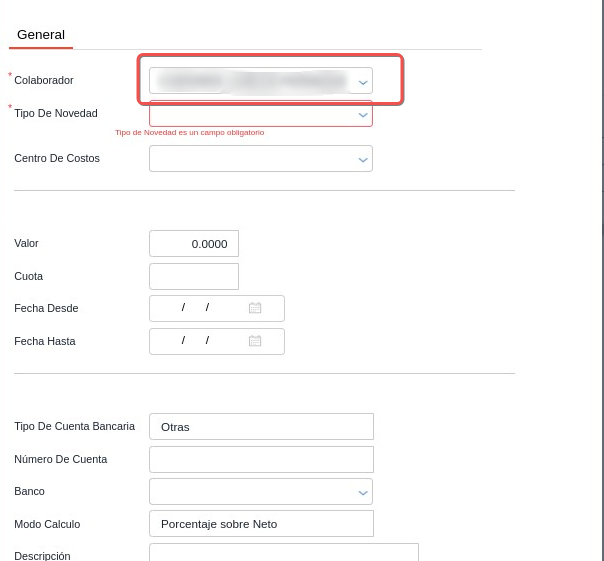604x561 pixels.
Task: Click the Modo Calculo field
Action: [x=261, y=524]
